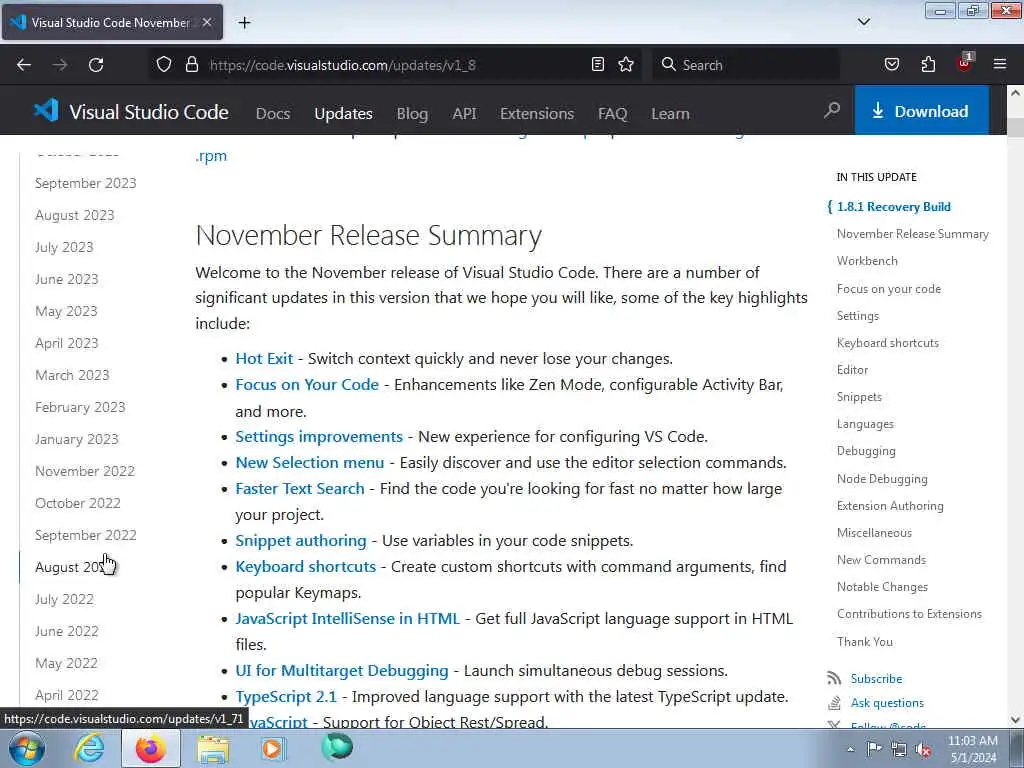Open the Learn navigation item
This screenshot has height=768, width=1024.
pos(669,113)
